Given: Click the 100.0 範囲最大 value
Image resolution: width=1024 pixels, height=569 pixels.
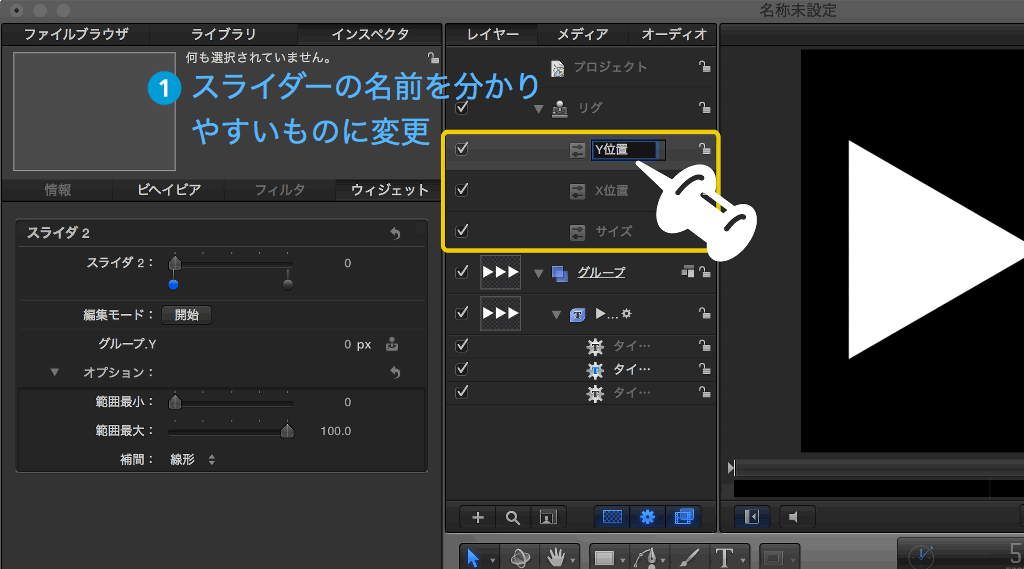Looking at the screenshot, I should point(335,431).
